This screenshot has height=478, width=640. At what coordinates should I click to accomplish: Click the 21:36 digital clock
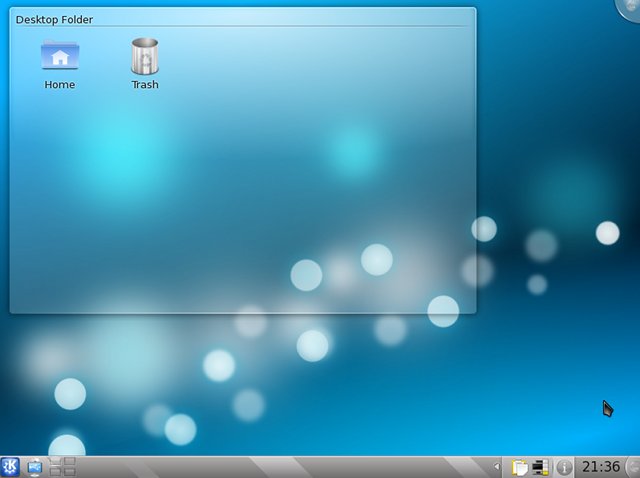(x=600, y=467)
